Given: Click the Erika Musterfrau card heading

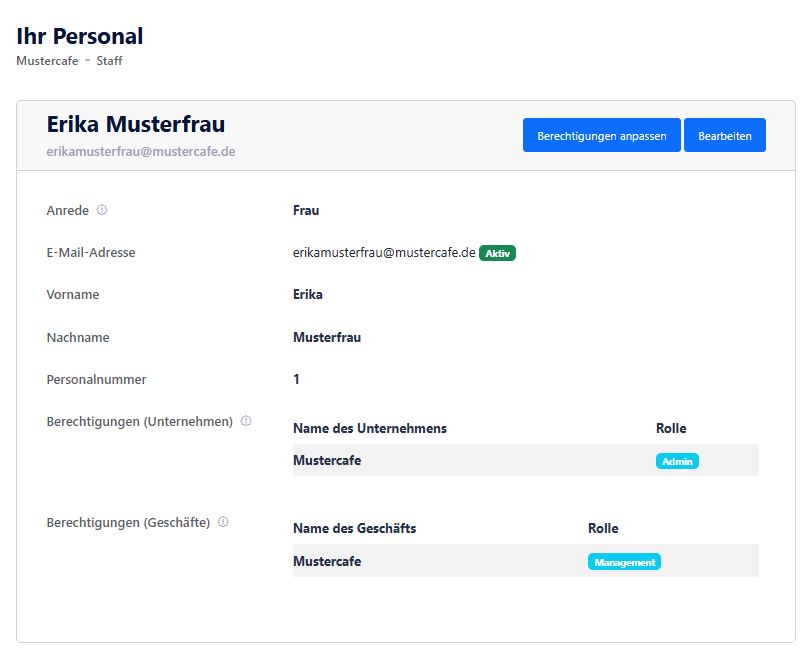Looking at the screenshot, I should coord(136,124).
